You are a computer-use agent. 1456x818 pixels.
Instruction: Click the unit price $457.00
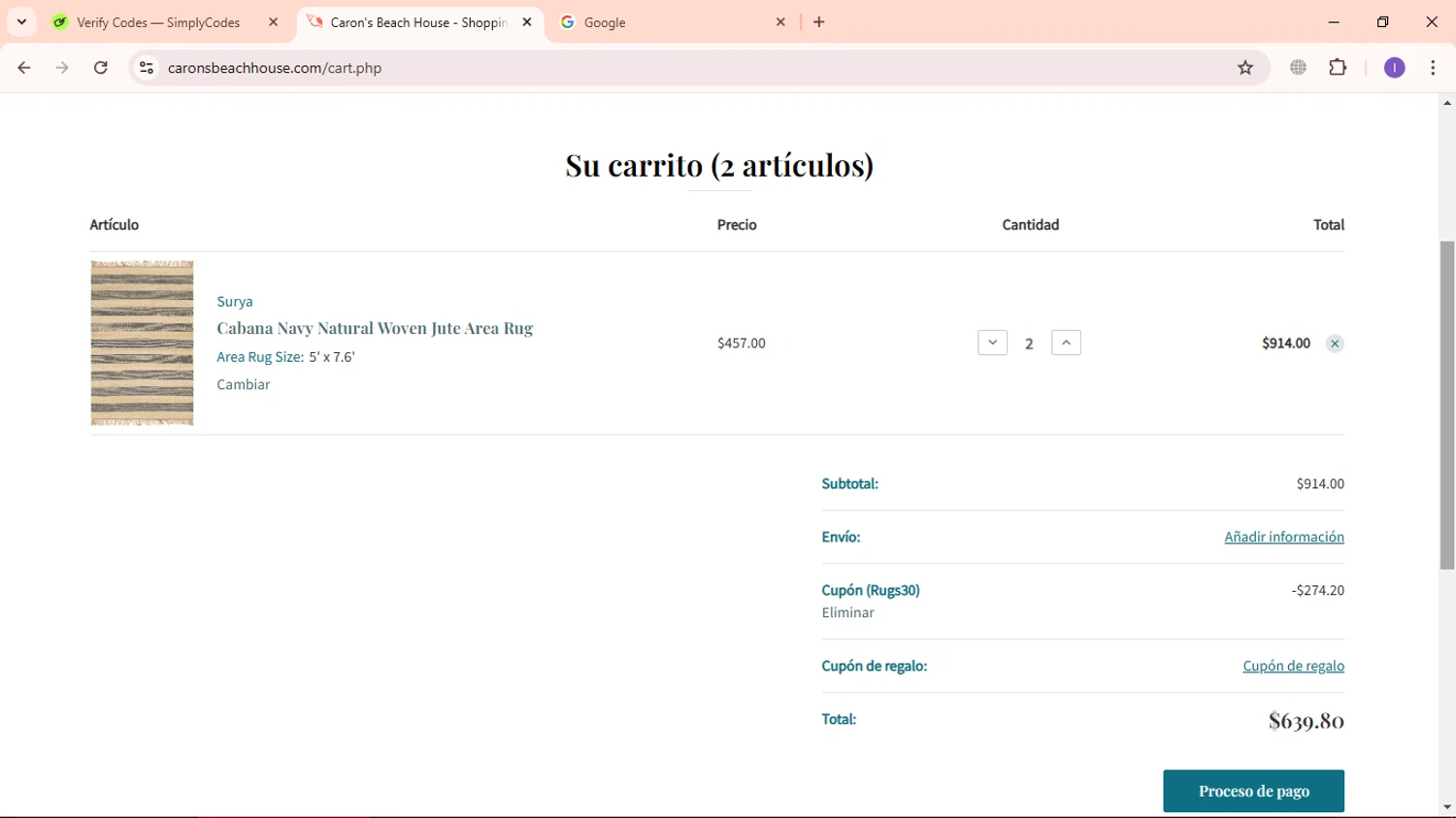pos(742,344)
